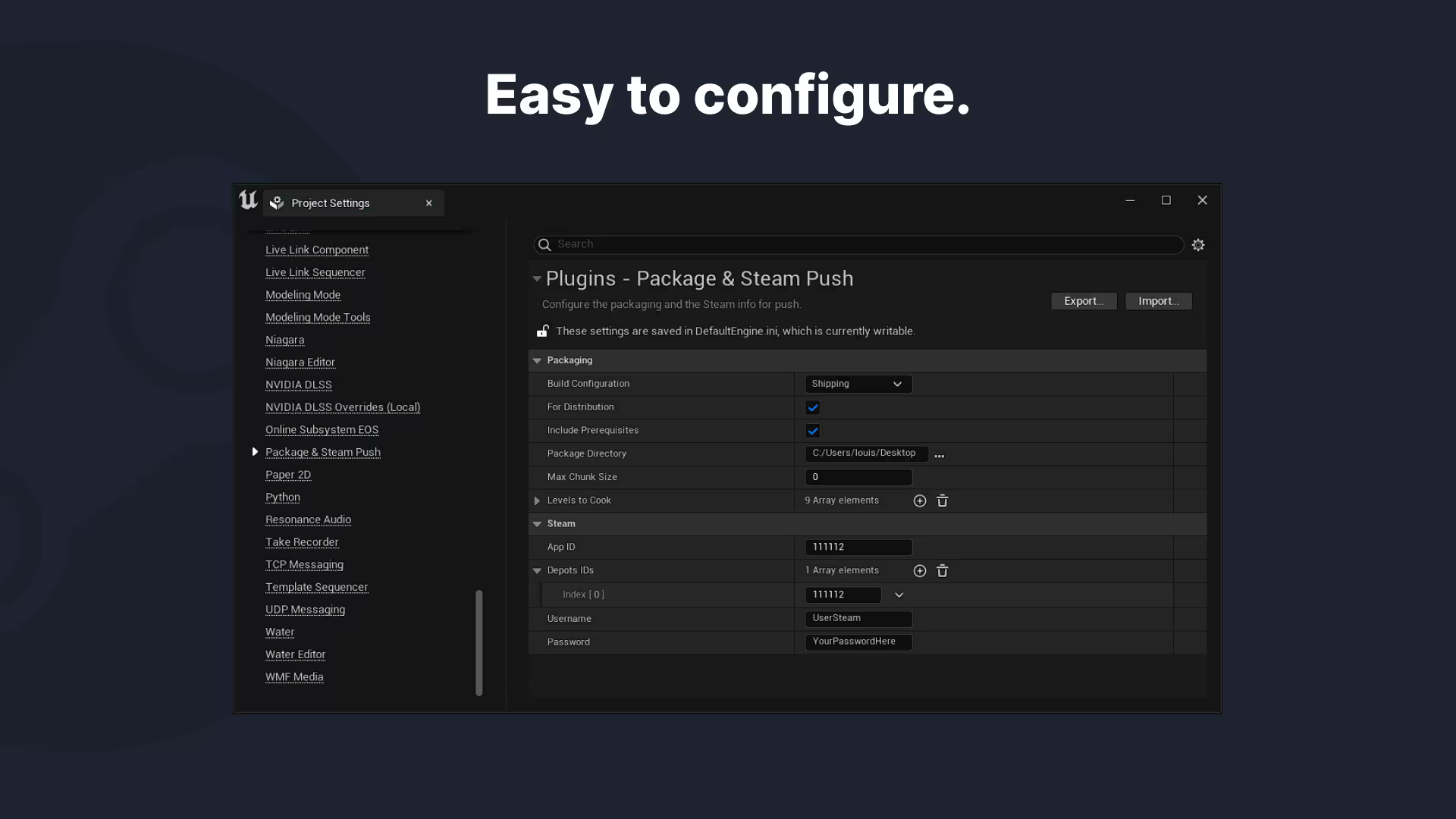This screenshot has width=1456, height=819.
Task: Open the Build Configuration Shipping dropdown
Action: [858, 384]
